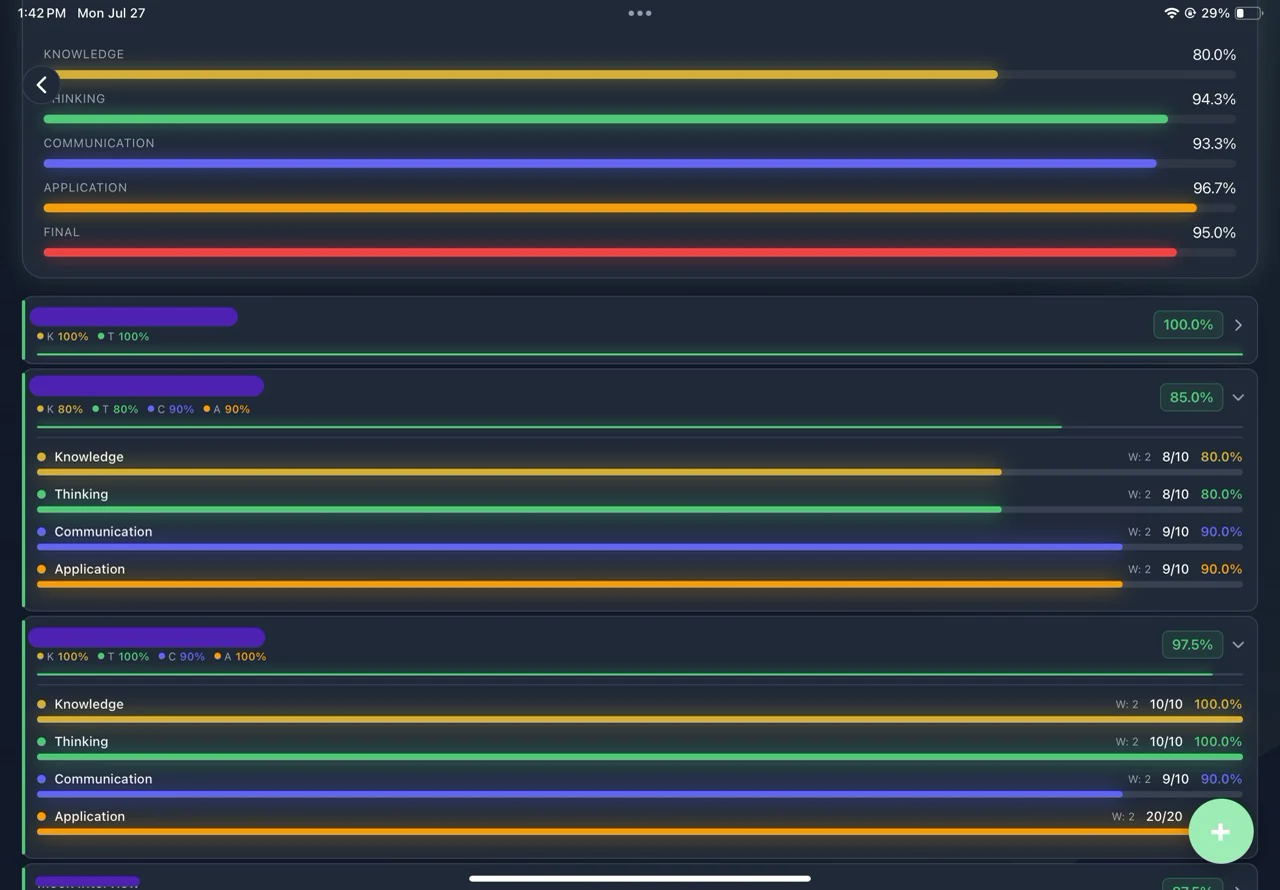Tap the COMMUNICATION 93.3% summary label
This screenshot has width=1280, height=890.
(x=99, y=143)
